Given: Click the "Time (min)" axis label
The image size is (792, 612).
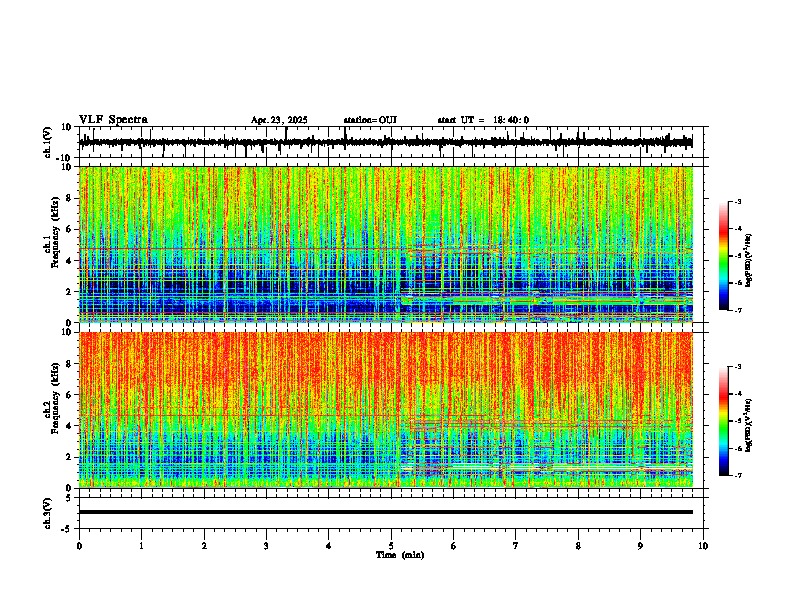Looking at the screenshot, I should coord(400,555).
